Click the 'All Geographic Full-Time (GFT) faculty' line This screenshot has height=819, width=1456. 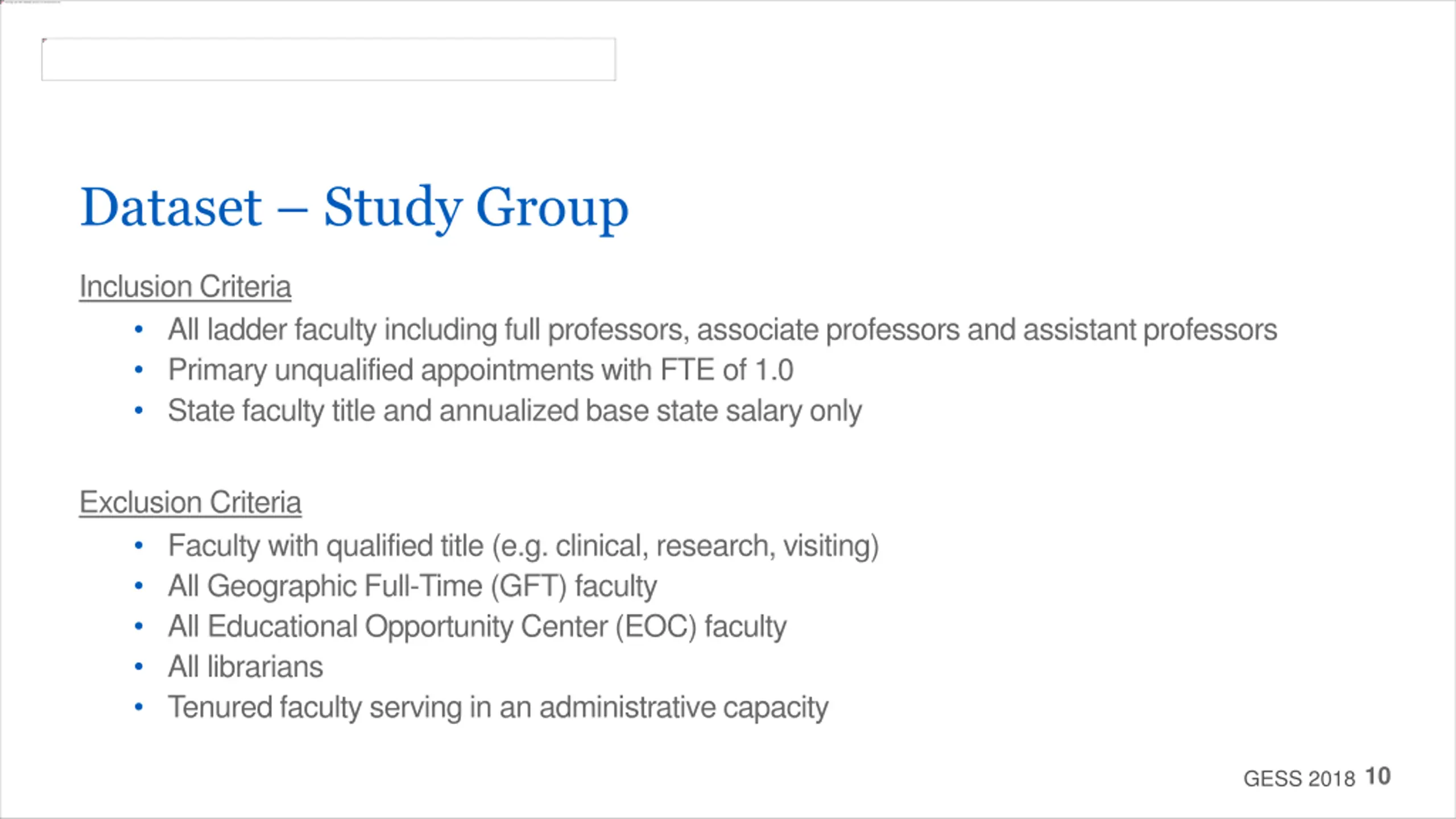[412, 586]
